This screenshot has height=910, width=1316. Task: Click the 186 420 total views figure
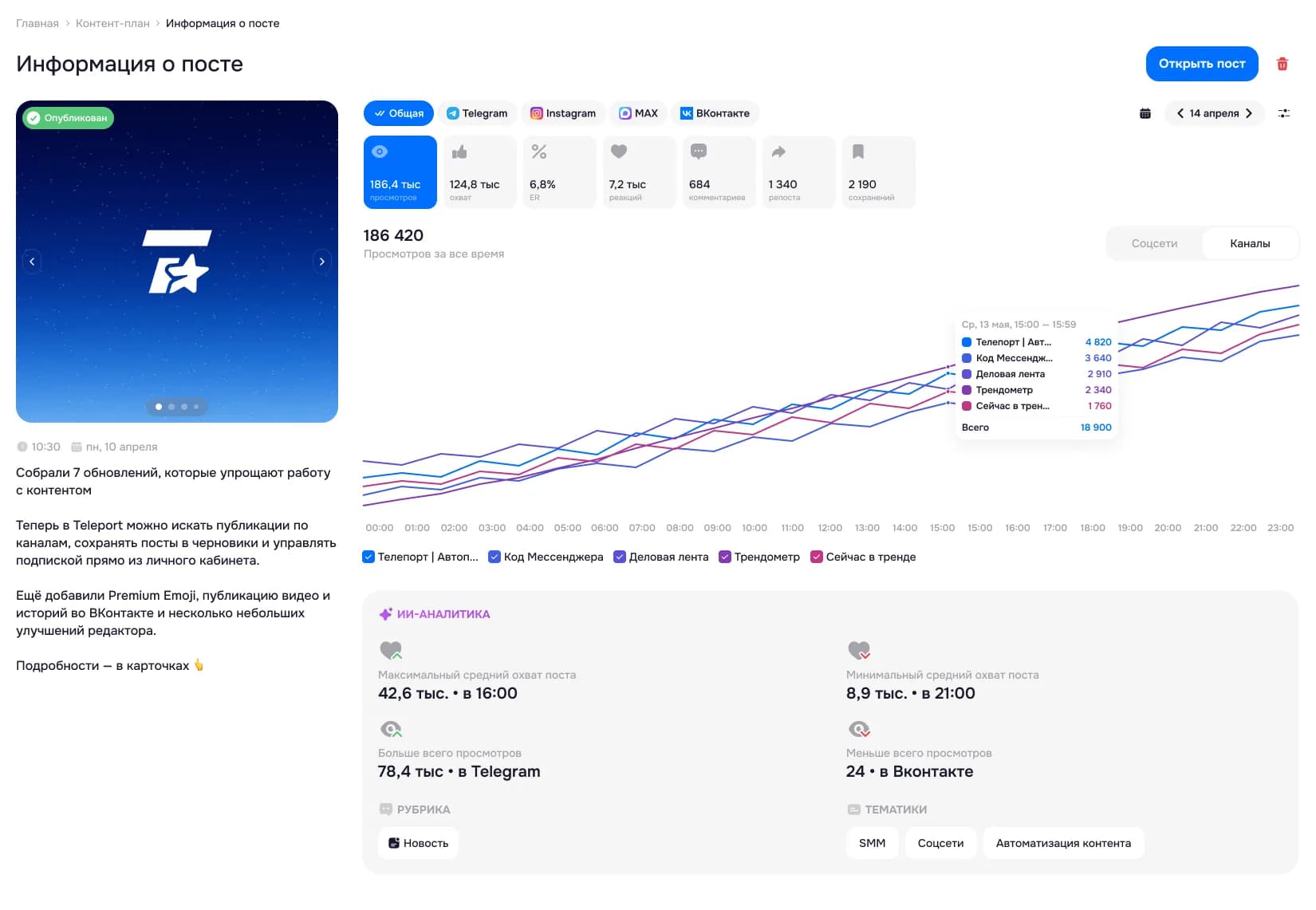tap(393, 235)
